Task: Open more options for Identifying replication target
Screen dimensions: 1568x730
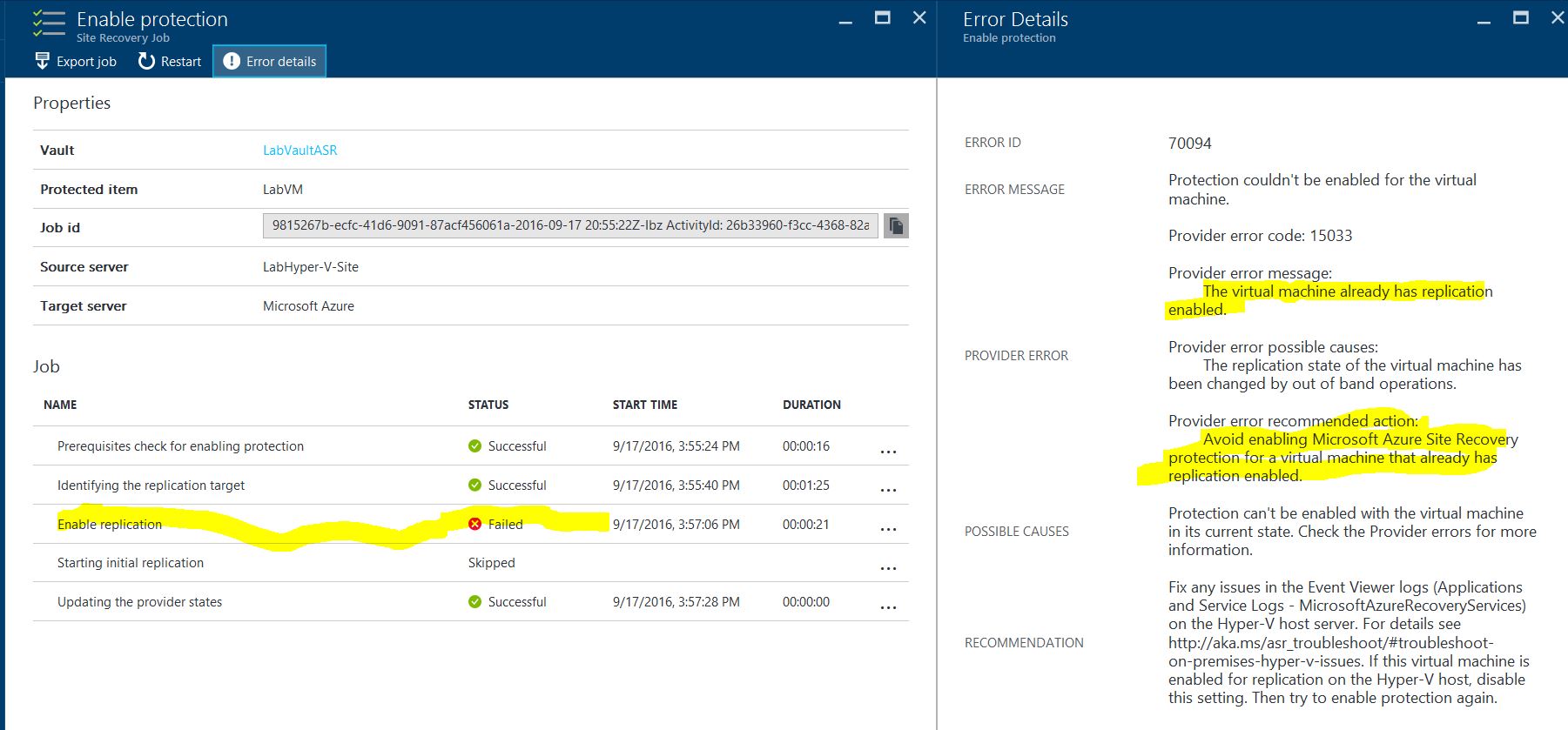Action: pyautogui.click(x=888, y=489)
